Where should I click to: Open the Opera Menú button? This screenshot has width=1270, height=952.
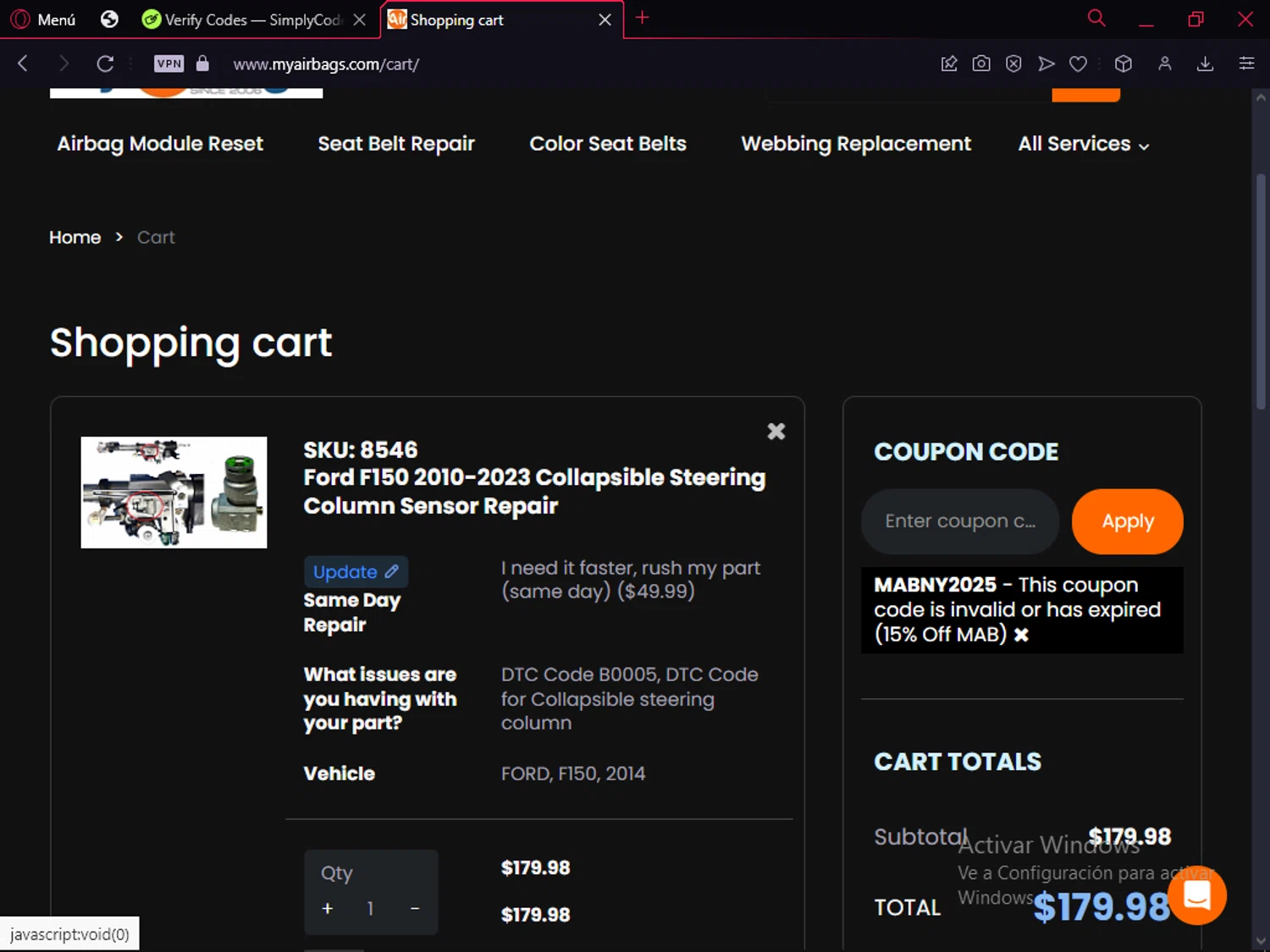tap(44, 19)
